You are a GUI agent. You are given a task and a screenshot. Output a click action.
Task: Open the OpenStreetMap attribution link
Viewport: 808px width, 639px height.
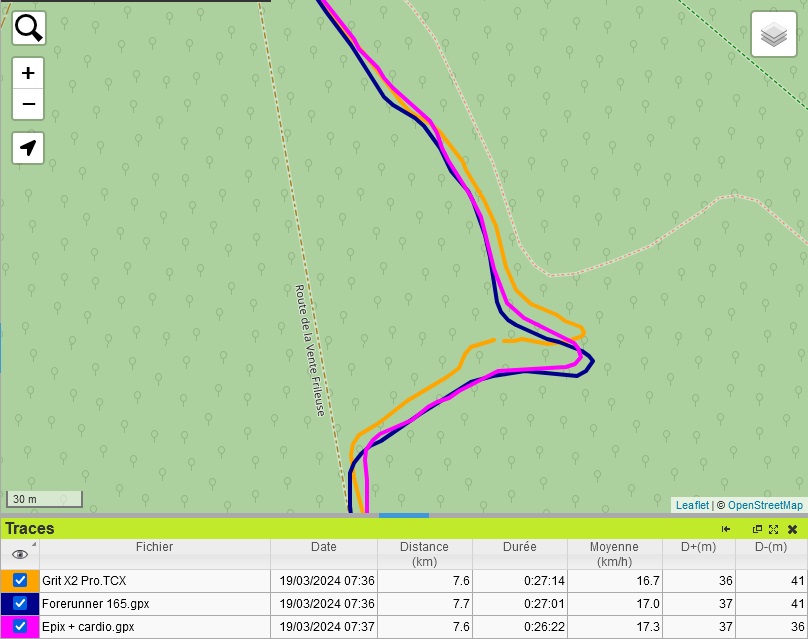pyautogui.click(x=764, y=505)
